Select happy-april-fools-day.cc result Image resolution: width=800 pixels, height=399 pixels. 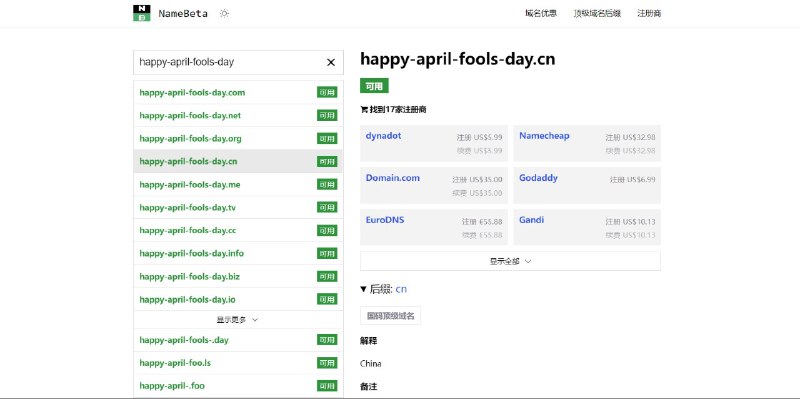pyautogui.click(x=238, y=230)
